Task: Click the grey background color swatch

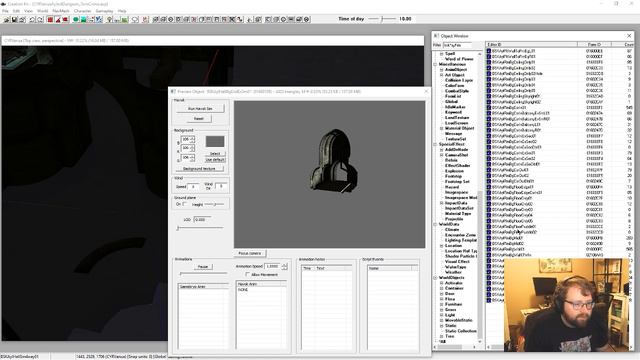Action: pyautogui.click(x=215, y=142)
